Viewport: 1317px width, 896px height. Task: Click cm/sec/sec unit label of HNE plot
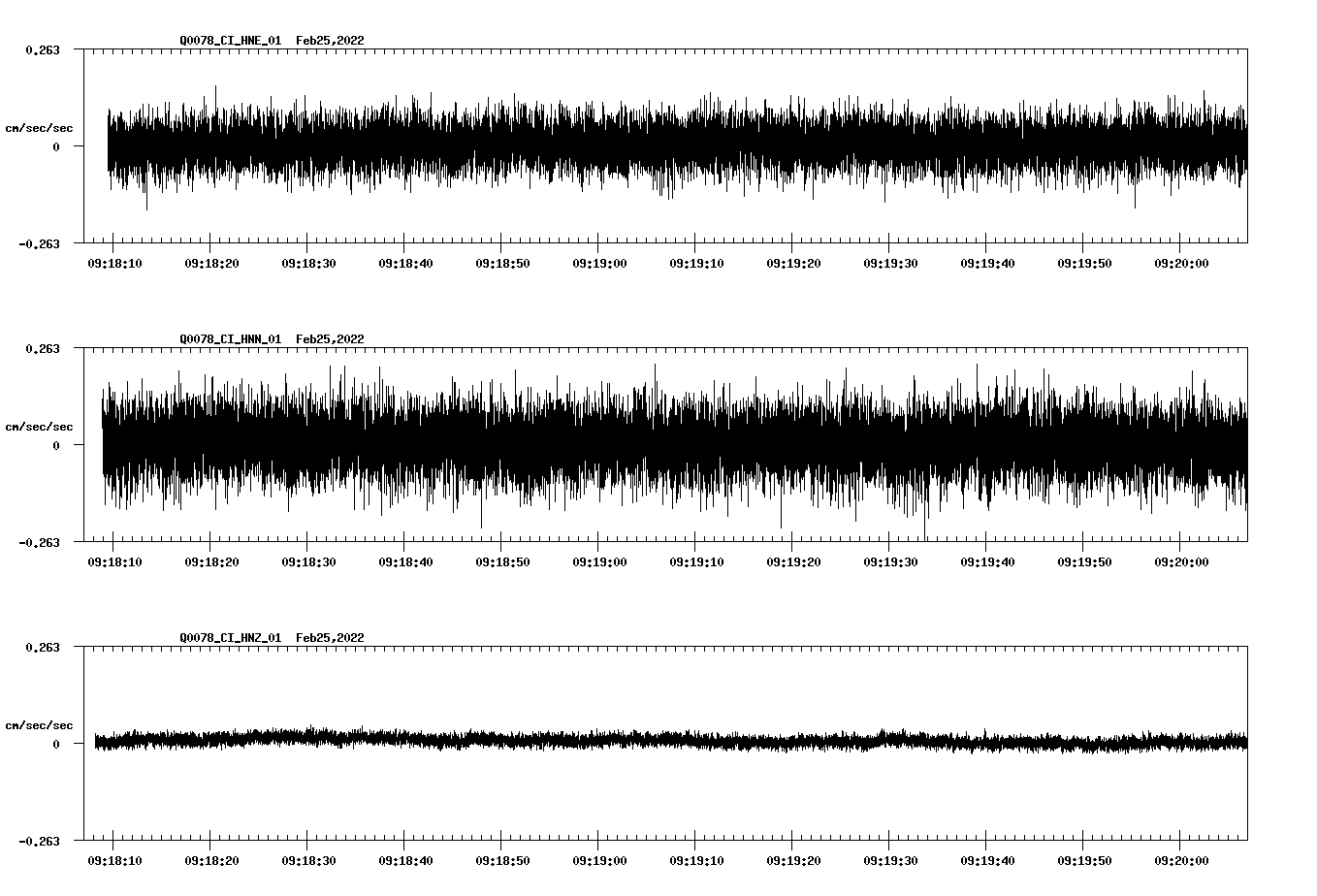(x=39, y=128)
